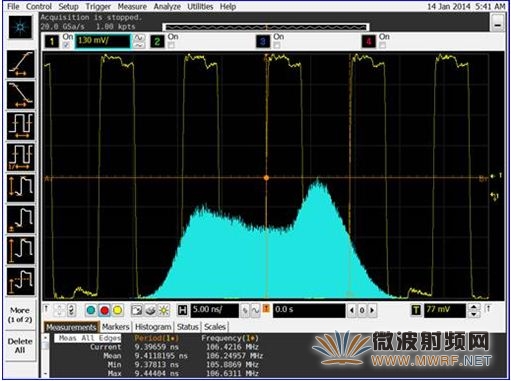Enable the channel 2 On checkbox
The width and height of the screenshot is (511, 381).
click(x=171, y=45)
